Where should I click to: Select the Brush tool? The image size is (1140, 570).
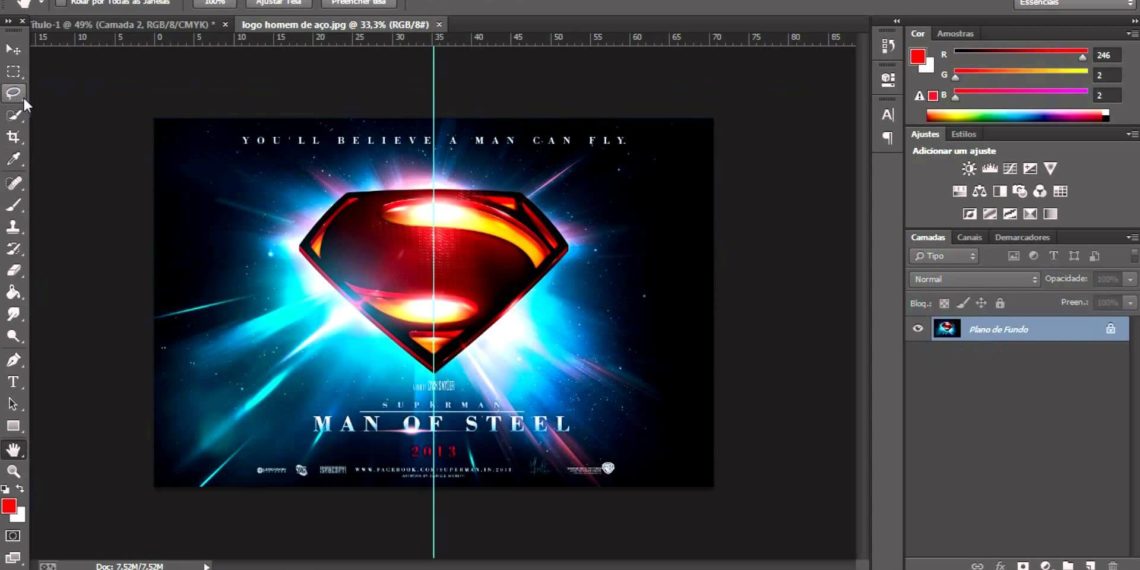tap(13, 204)
